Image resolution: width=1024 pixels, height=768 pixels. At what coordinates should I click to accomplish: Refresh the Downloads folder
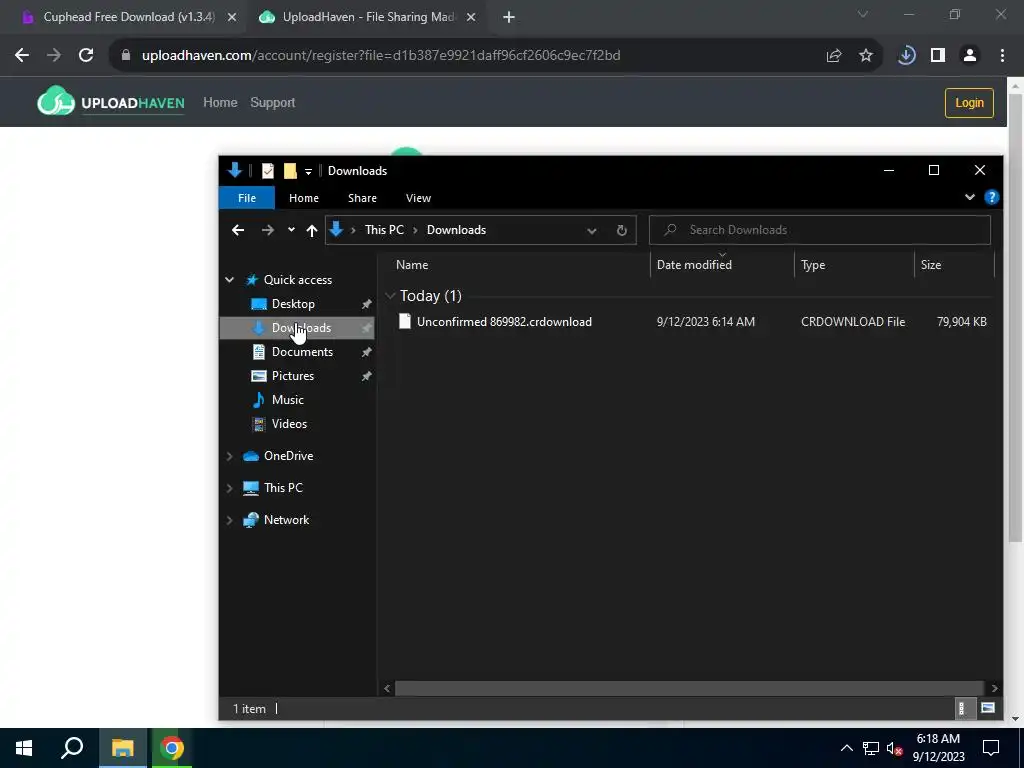tap(622, 231)
